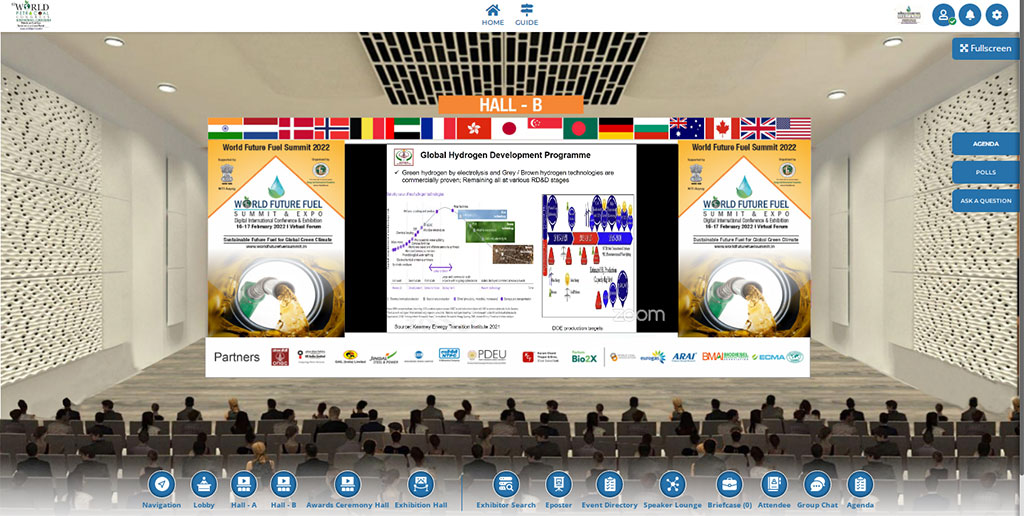This screenshot has height=516, width=1024.
Task: Open the POLLS side button
Action: (985, 172)
